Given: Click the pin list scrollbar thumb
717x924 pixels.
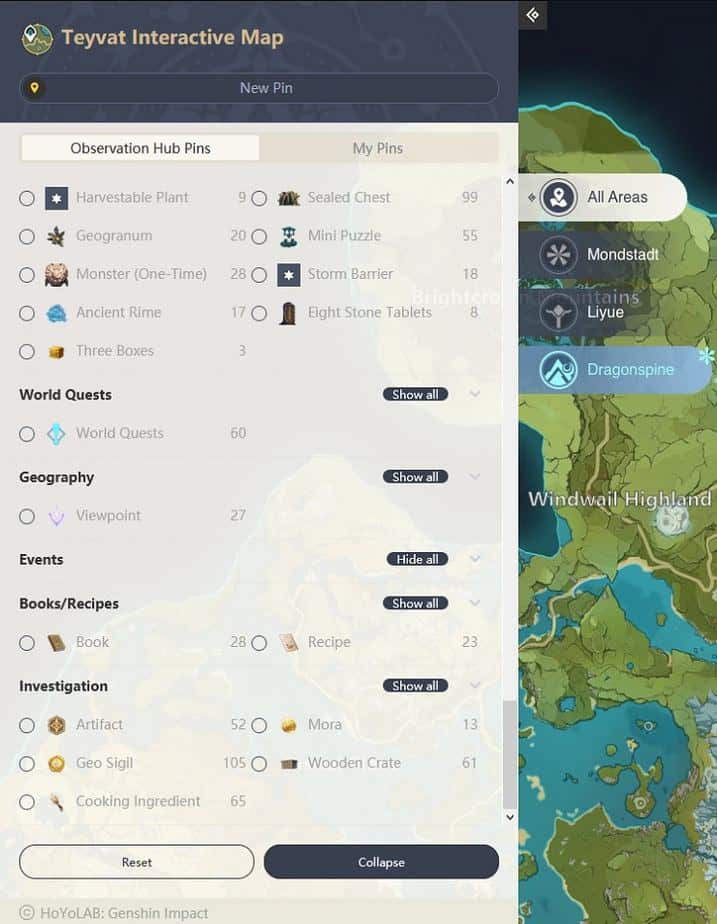Looking at the screenshot, I should point(510,755).
